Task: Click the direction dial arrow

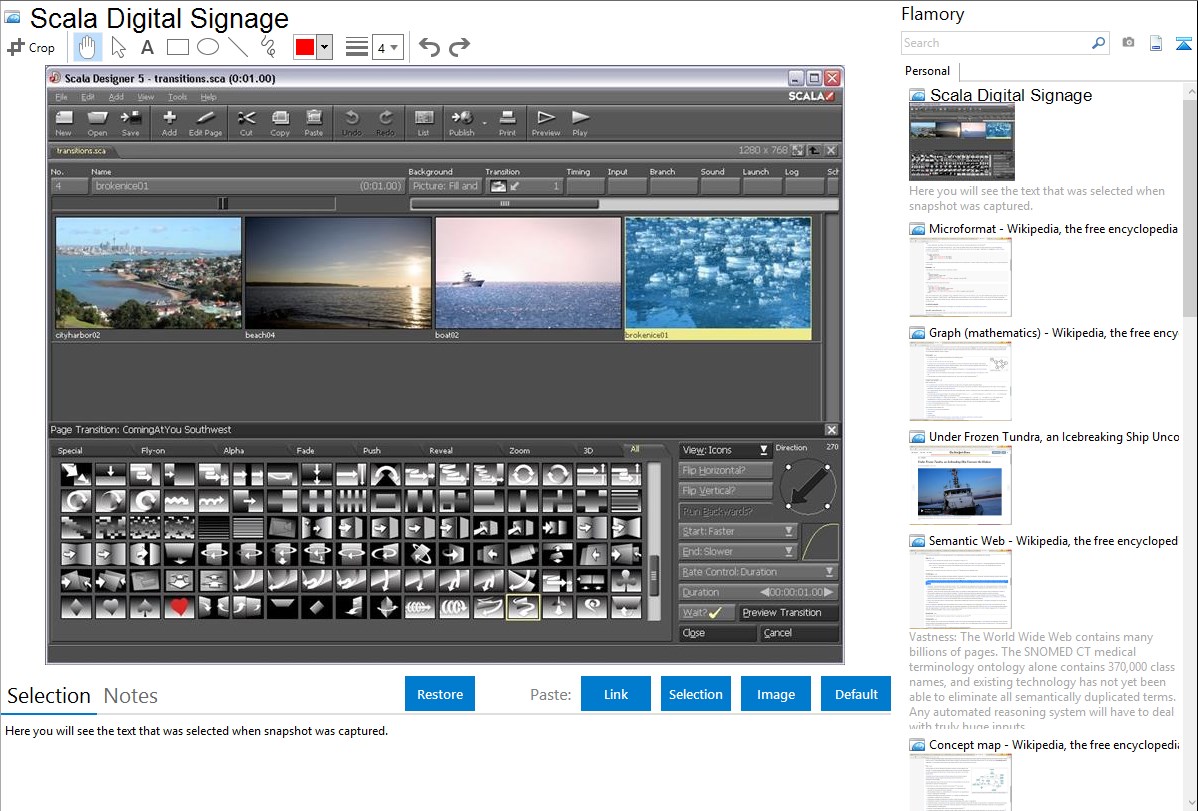Action: tap(808, 486)
